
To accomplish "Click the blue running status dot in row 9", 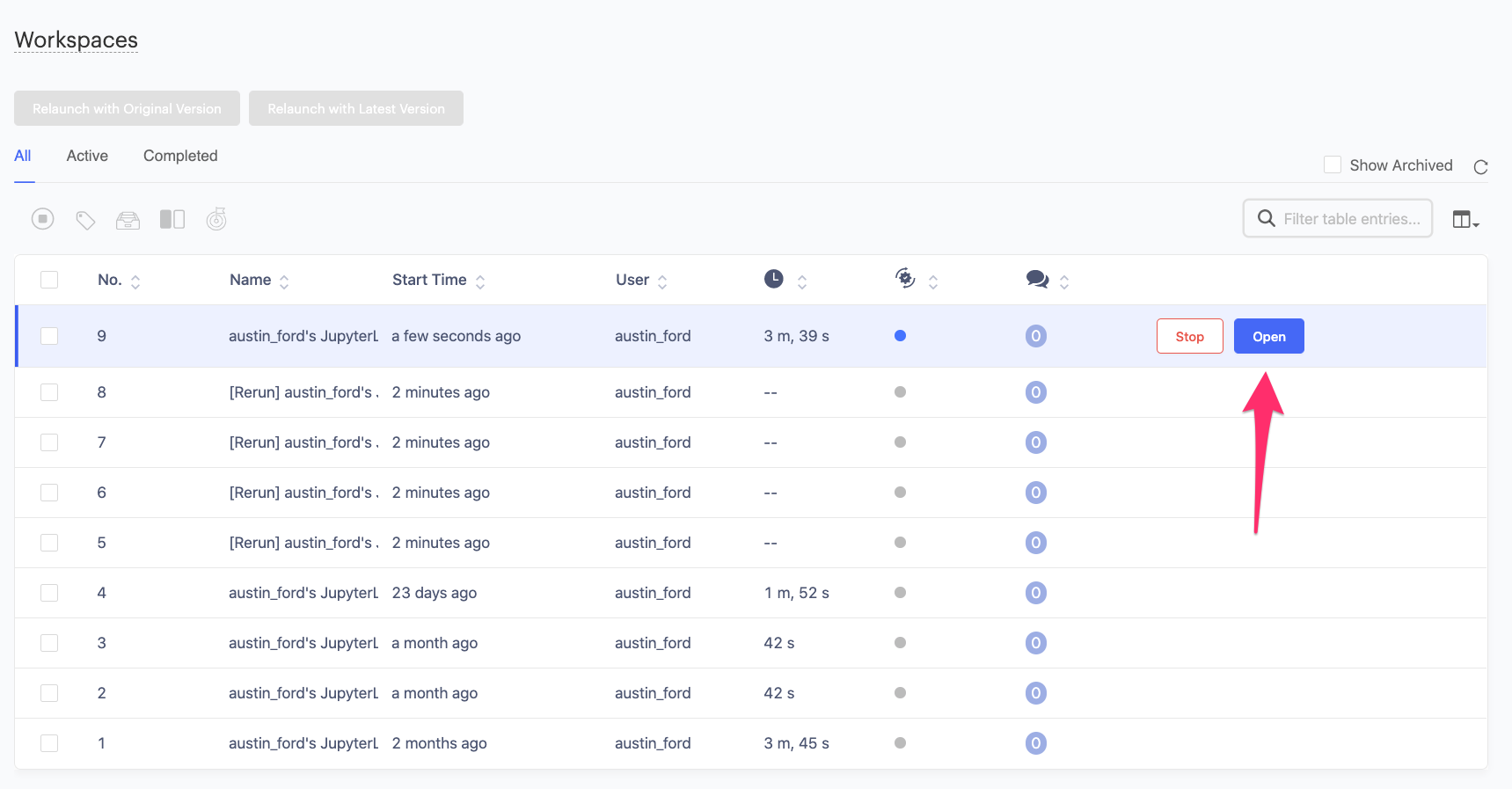I will click(x=900, y=335).
